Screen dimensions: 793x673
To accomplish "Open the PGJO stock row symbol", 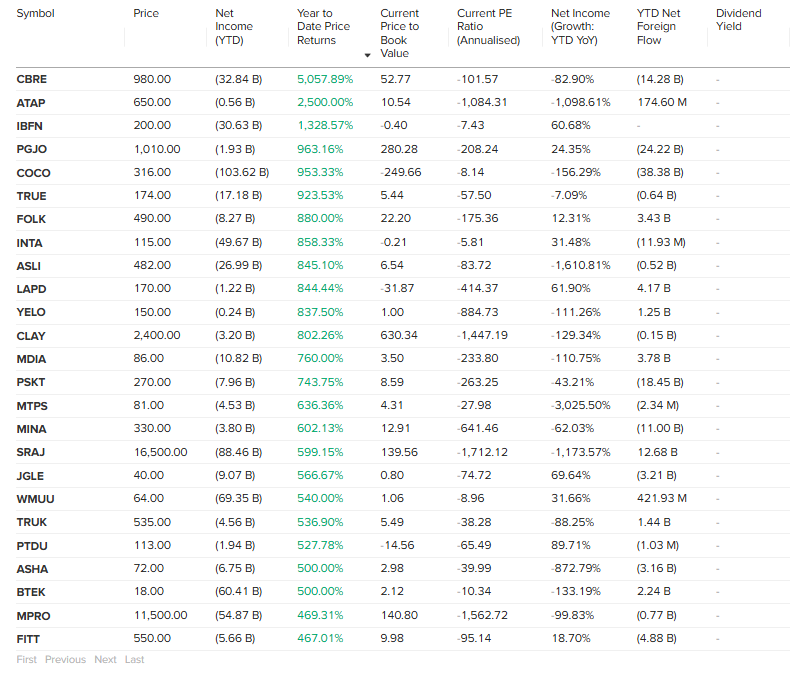I will [x=32, y=149].
